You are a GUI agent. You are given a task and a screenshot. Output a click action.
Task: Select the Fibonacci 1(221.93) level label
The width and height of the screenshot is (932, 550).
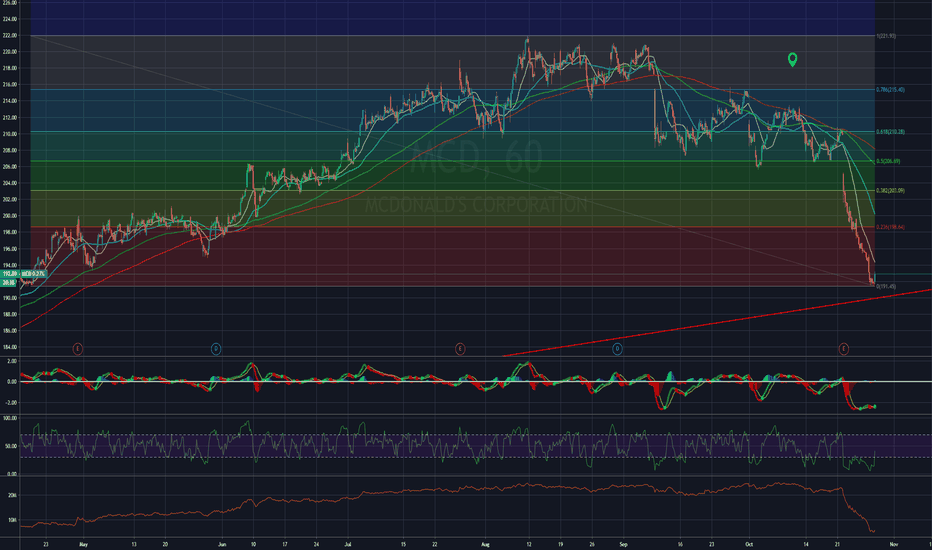(886, 36)
